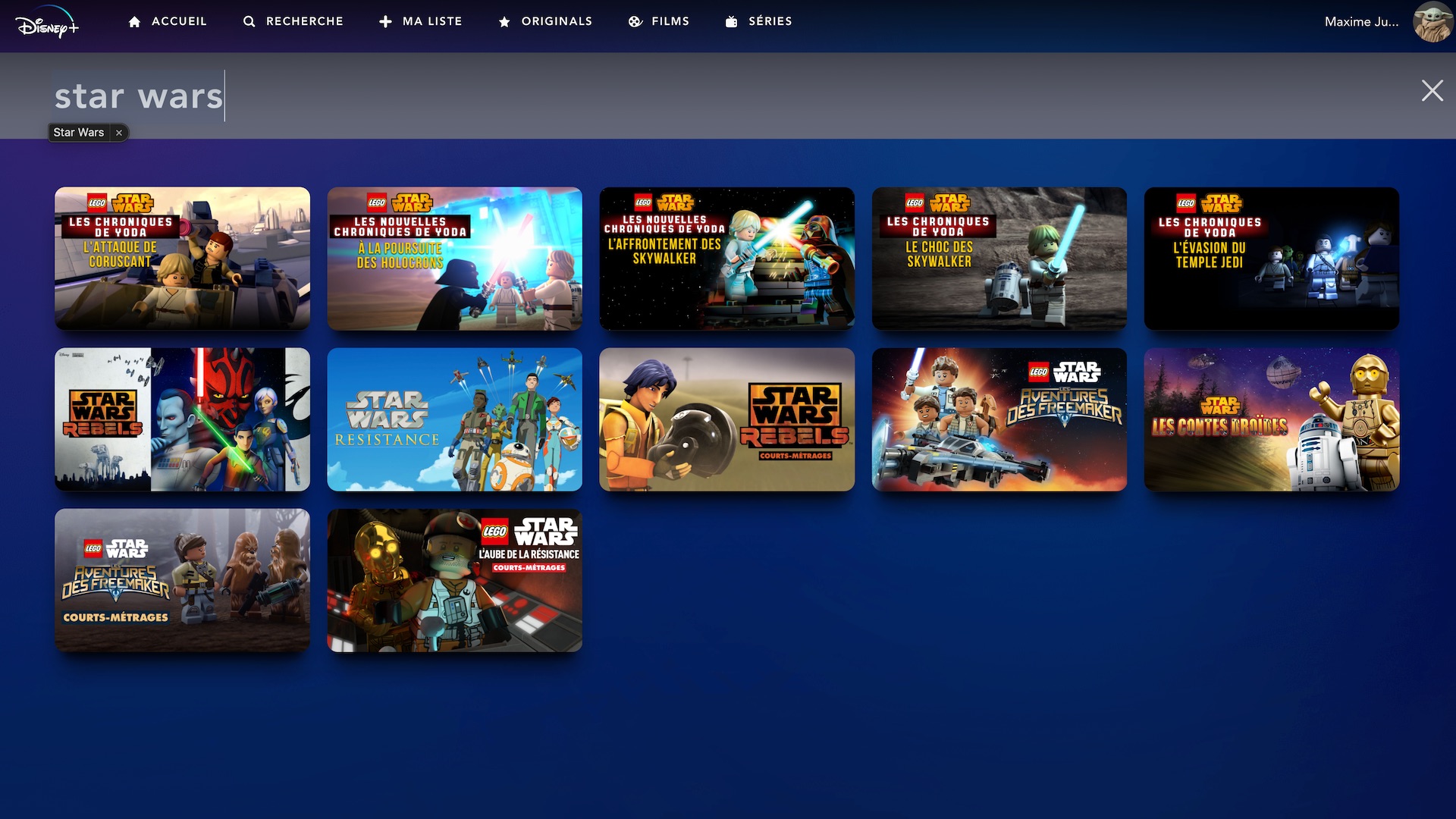Screen dimensions: 1456x819
Task: Click the Recherche magnifier icon
Action: pyautogui.click(x=249, y=22)
